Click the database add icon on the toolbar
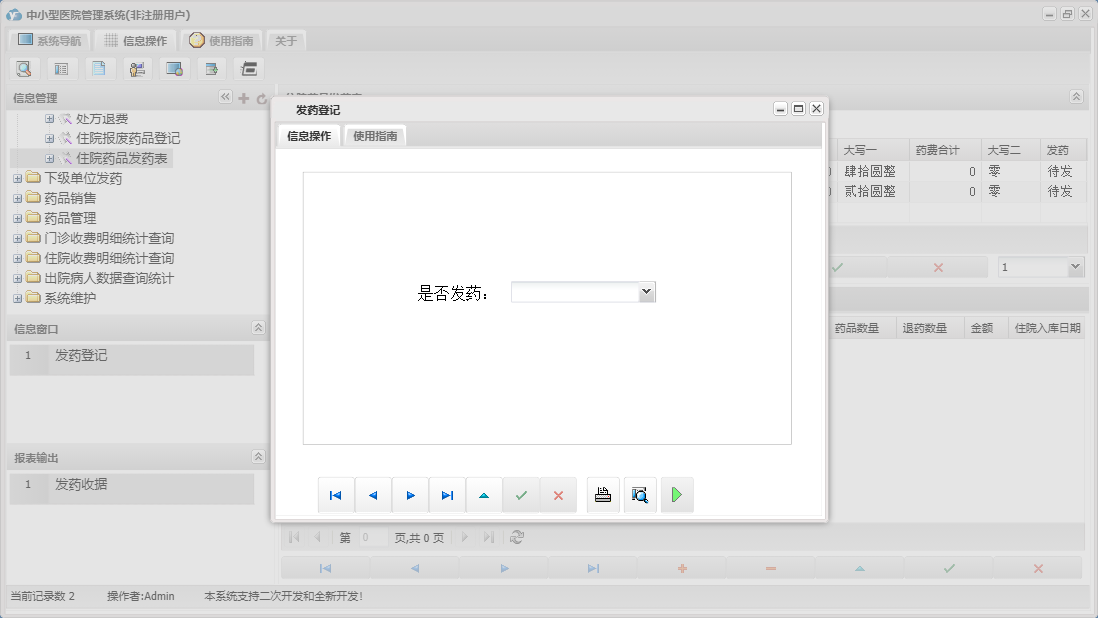Screen dimensions: 1098x618 point(211,68)
